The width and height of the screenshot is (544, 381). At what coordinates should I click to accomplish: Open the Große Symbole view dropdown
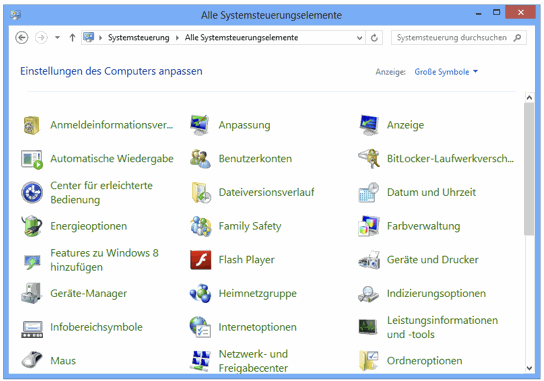pyautogui.click(x=446, y=72)
